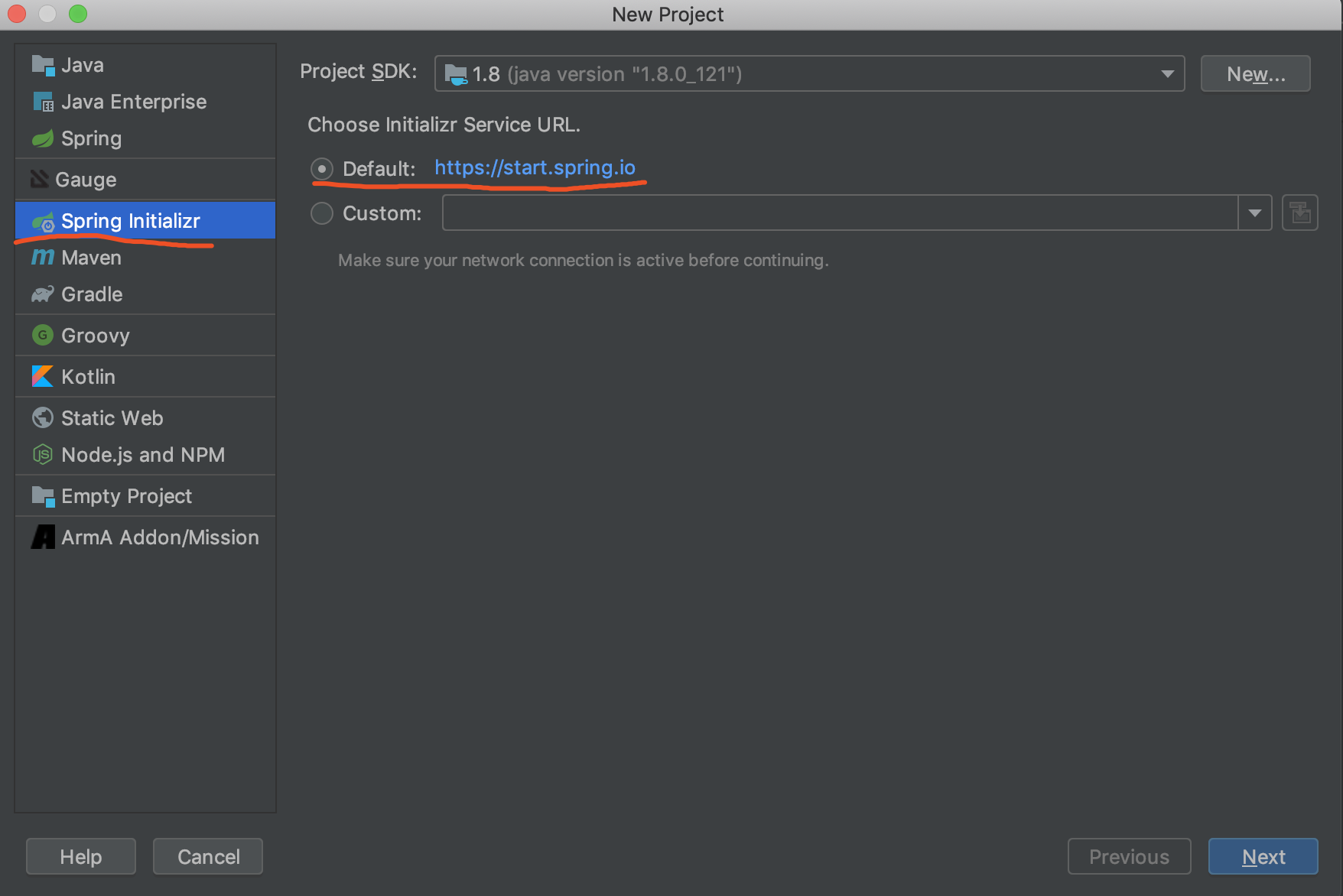Screen dimensions: 1343x896
Task: Click the green maximize window button
Action: 78,14
